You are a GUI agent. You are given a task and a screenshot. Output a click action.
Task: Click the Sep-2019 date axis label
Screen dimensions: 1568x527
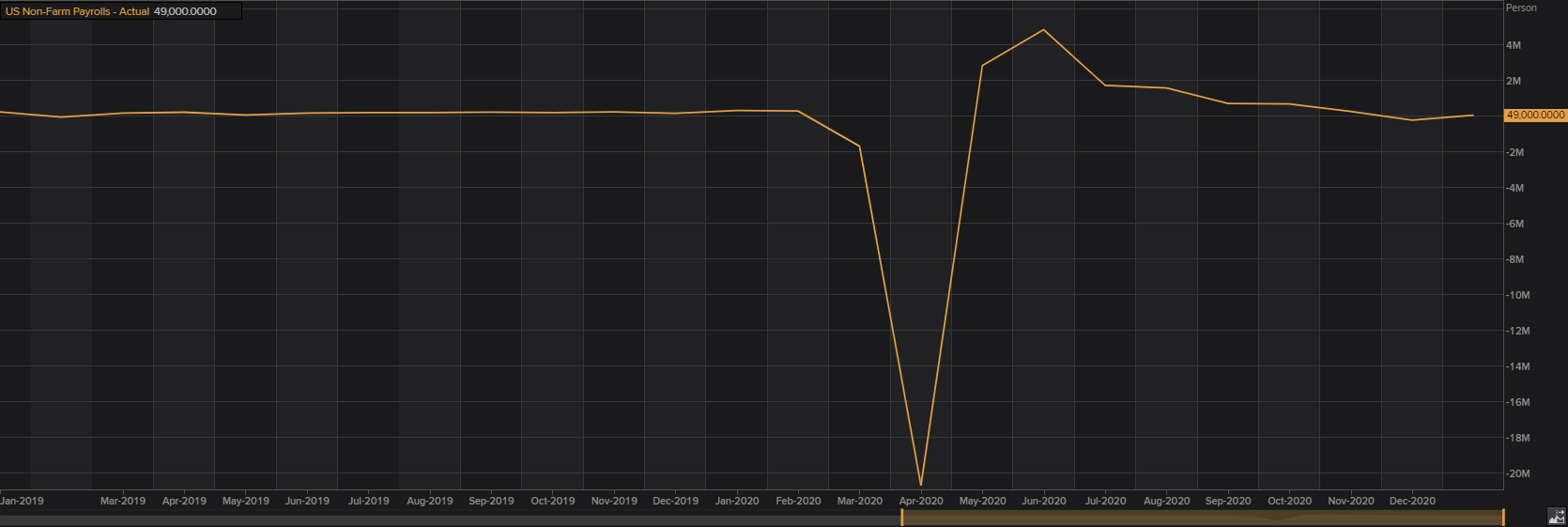click(x=491, y=501)
